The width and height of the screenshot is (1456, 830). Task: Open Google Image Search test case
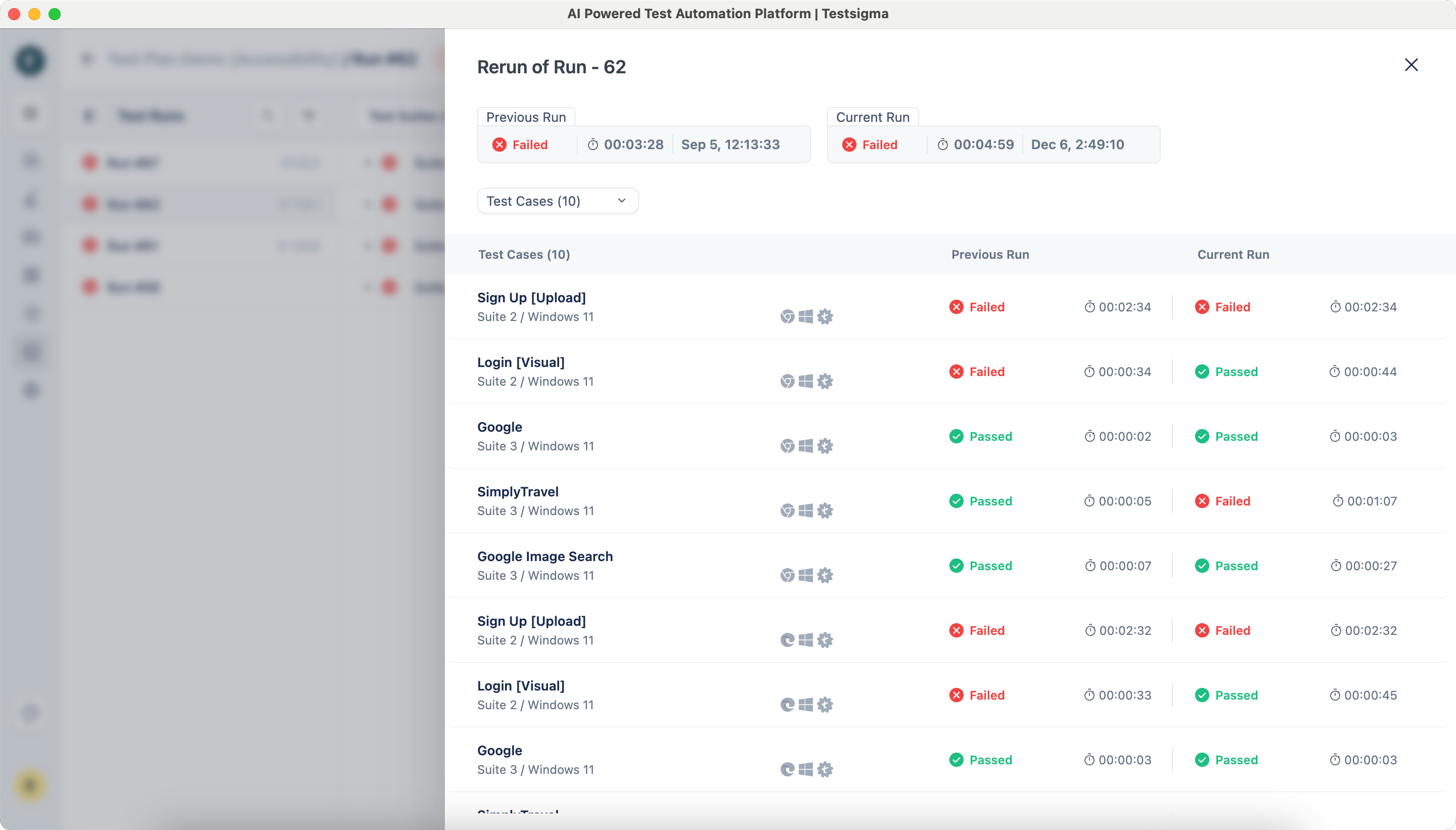click(x=545, y=557)
